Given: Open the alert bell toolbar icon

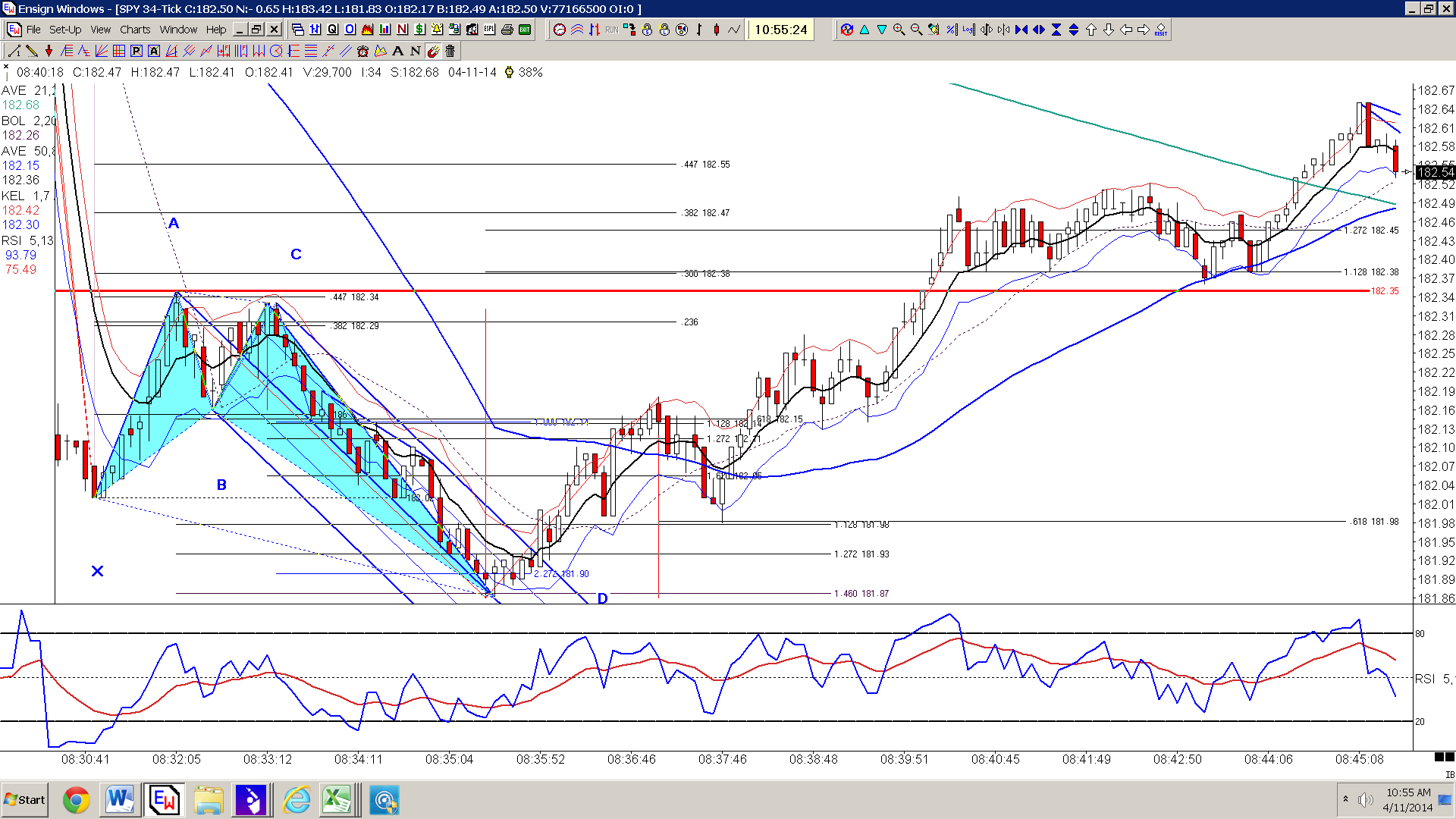Looking at the screenshot, I should [437, 30].
